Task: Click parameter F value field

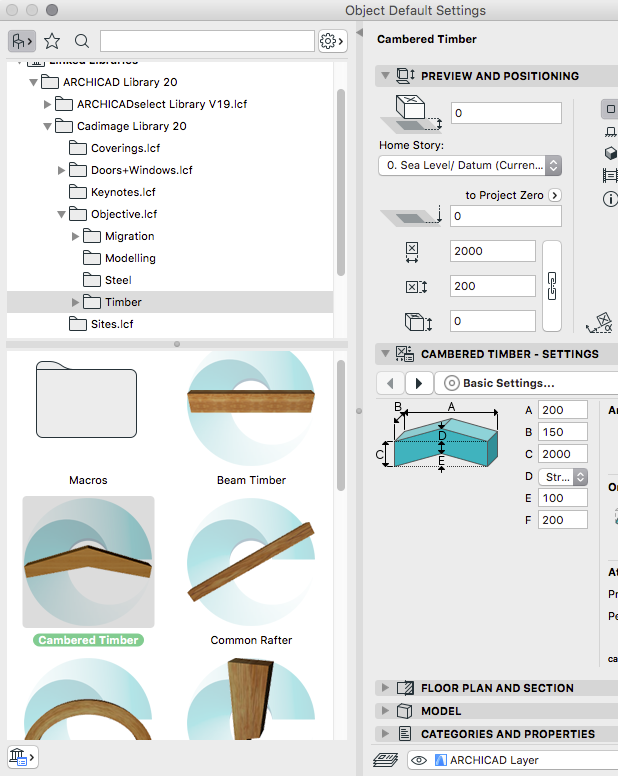Action: [563, 520]
